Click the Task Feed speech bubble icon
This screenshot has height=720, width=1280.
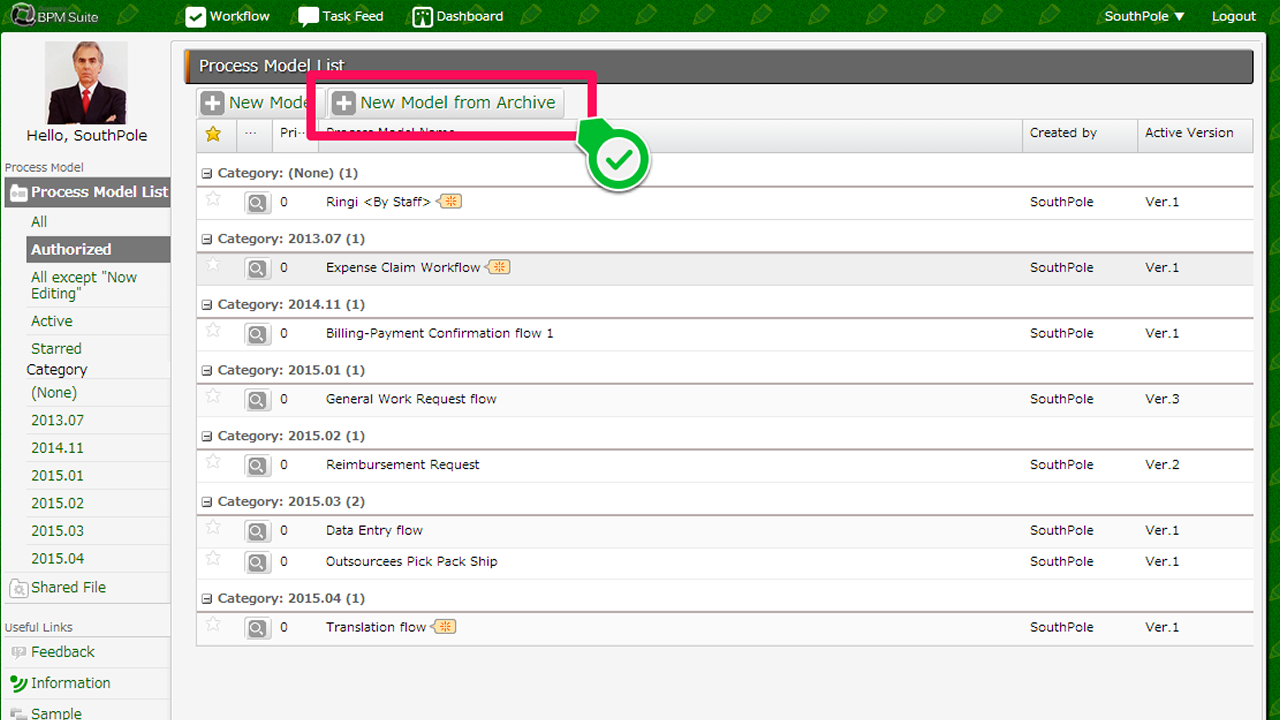308,17
